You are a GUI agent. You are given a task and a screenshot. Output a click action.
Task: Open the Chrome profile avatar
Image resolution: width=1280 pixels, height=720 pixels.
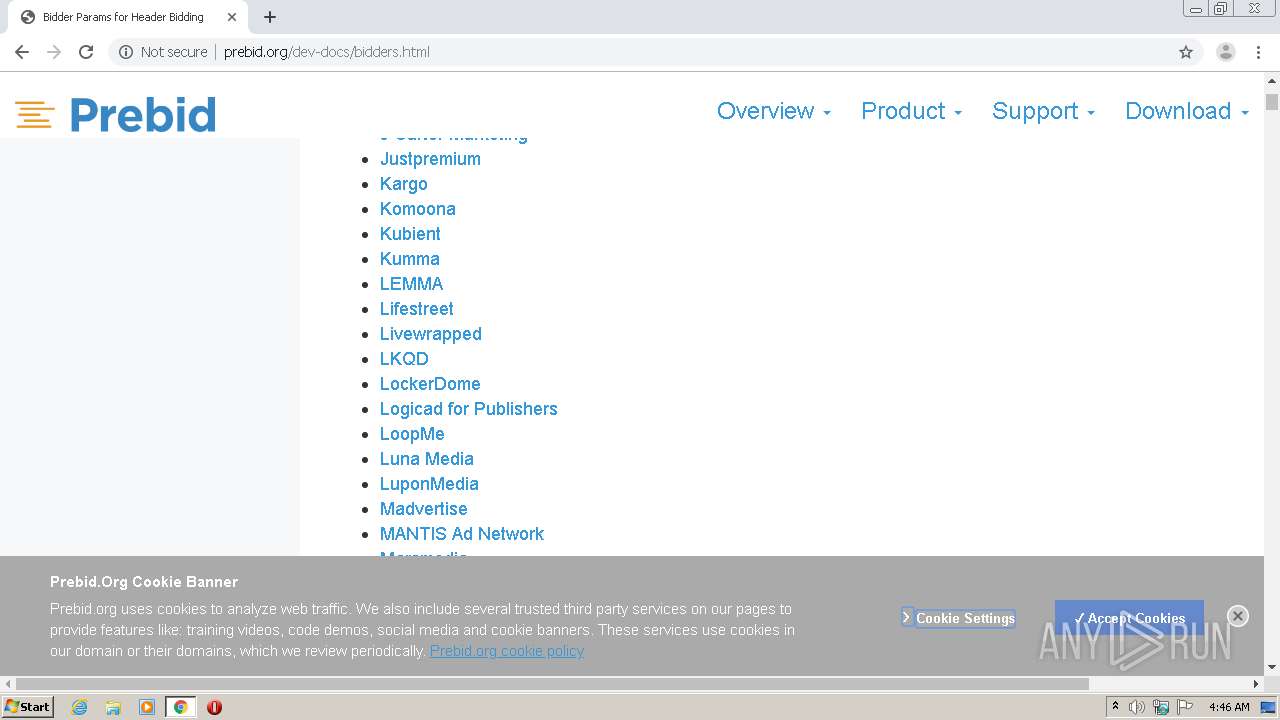(1226, 52)
